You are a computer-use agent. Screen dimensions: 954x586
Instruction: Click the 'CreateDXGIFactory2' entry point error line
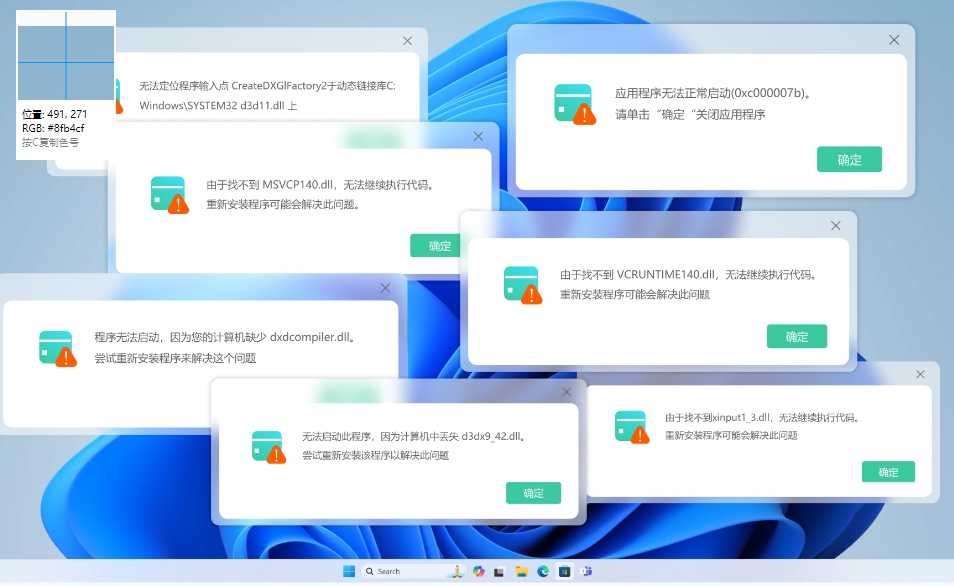click(x=267, y=86)
